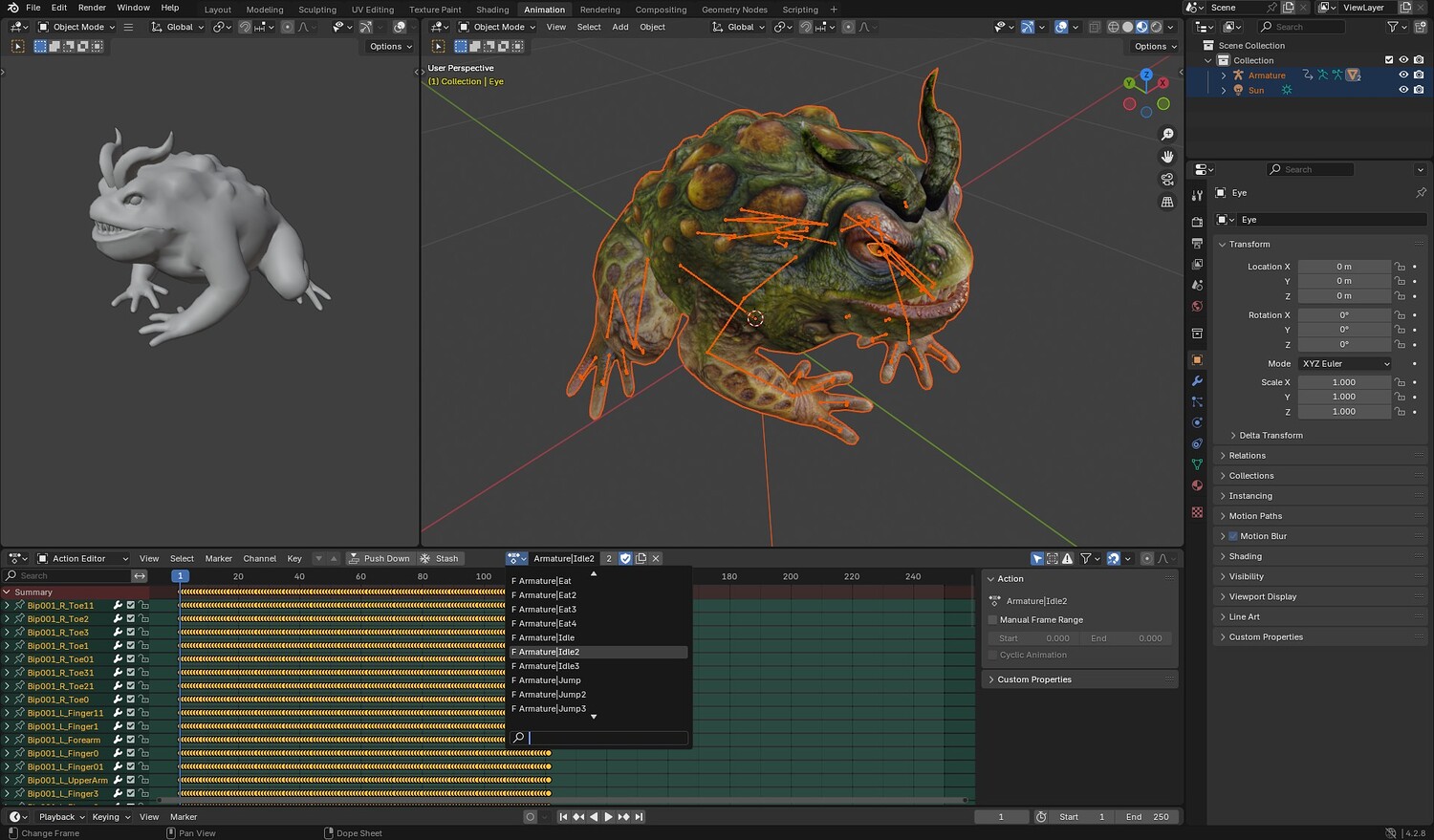This screenshot has height=840, width=1434.
Task: Enable Manual Frame Range checkbox
Action: coord(992,620)
